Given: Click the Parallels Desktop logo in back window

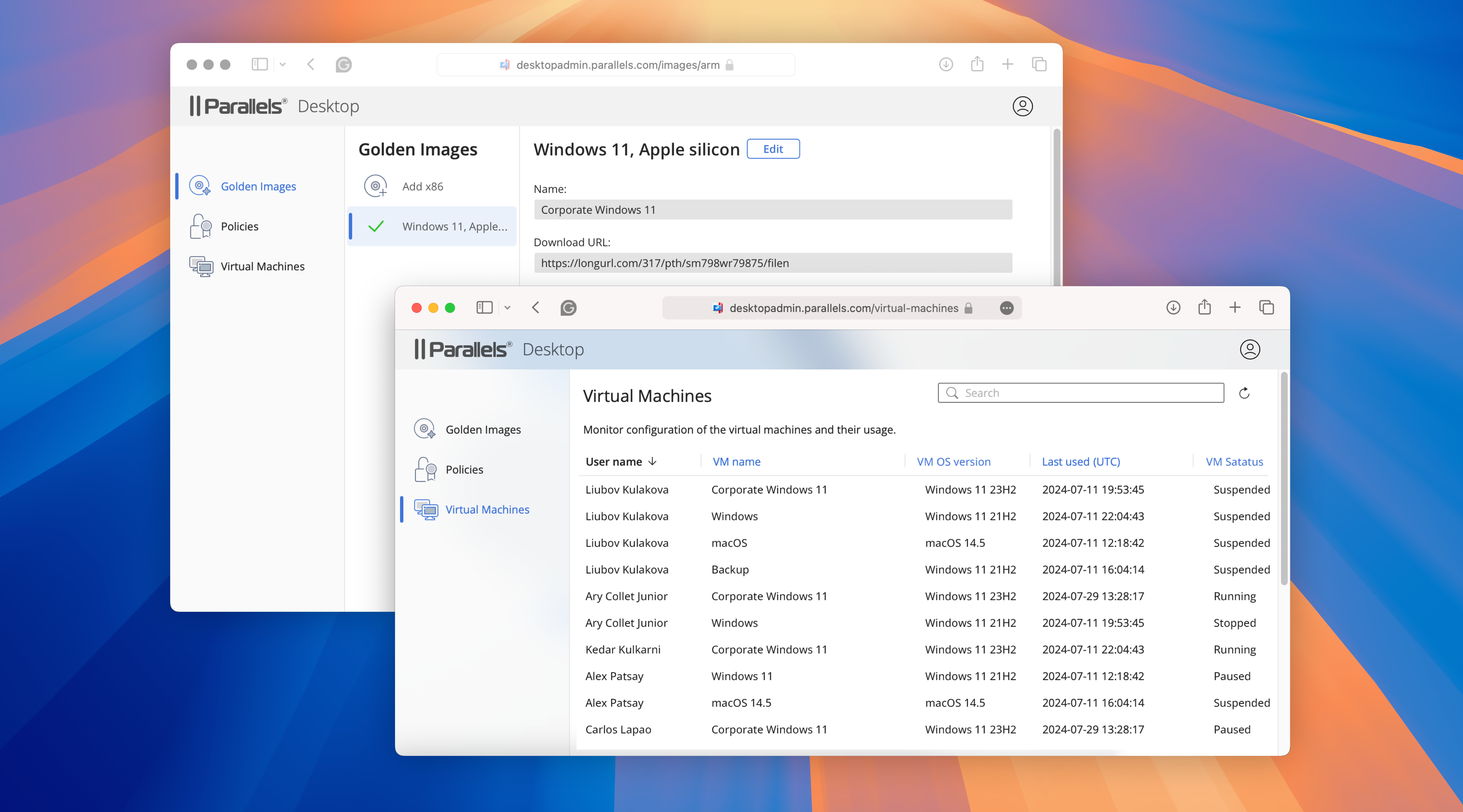Looking at the screenshot, I should tap(274, 106).
